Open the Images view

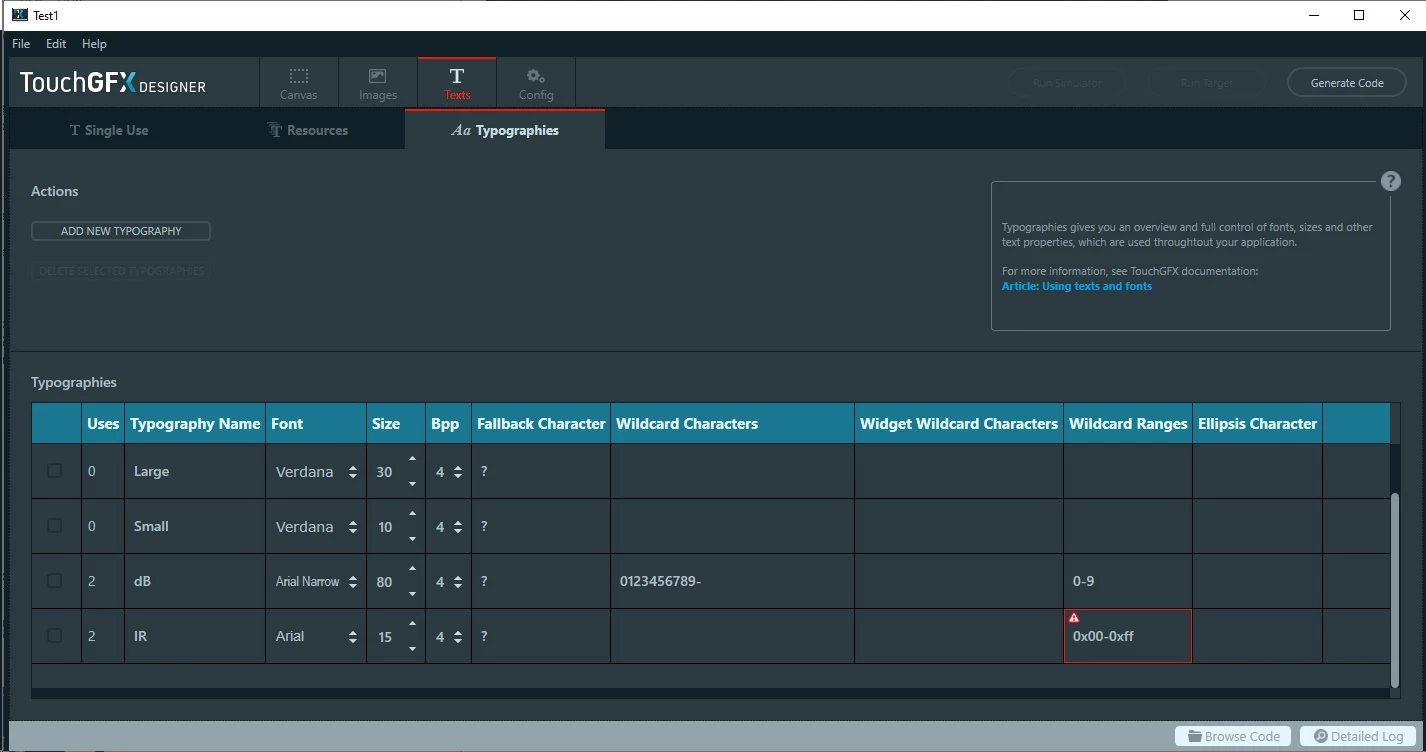378,83
